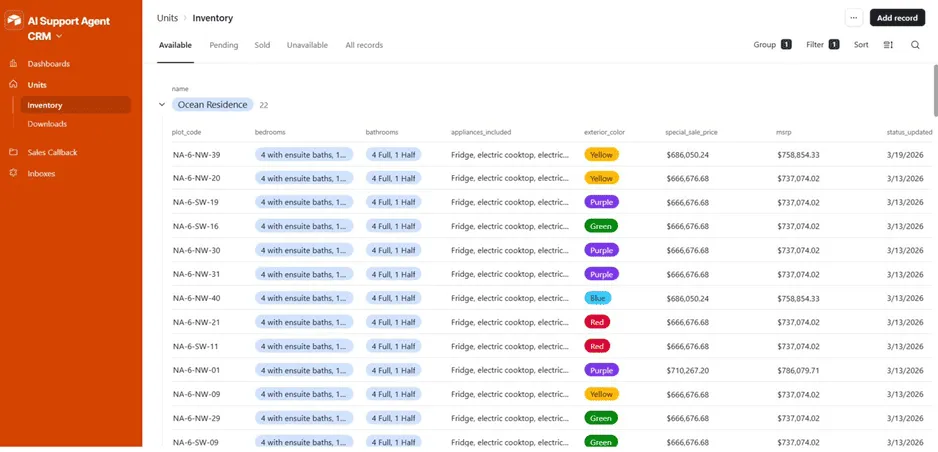Click the Add record button
This screenshot has height=452, width=938.
897,18
